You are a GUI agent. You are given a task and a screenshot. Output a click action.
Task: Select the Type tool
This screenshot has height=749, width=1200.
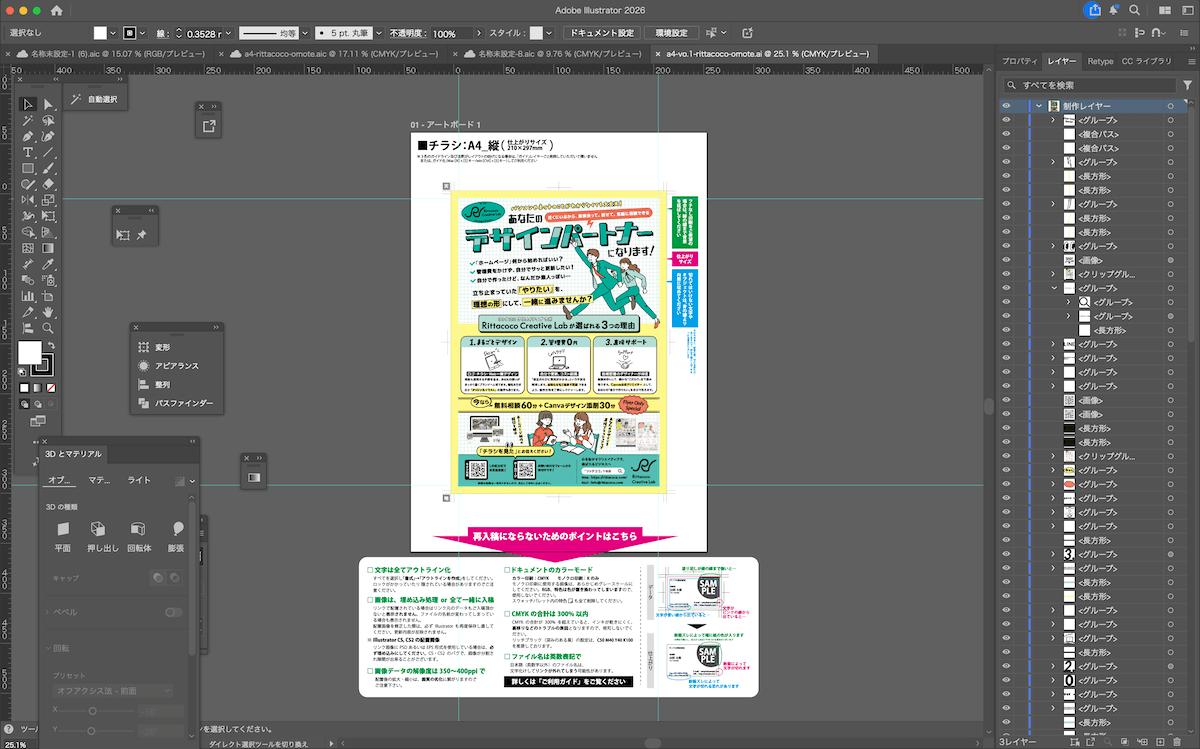coord(28,152)
